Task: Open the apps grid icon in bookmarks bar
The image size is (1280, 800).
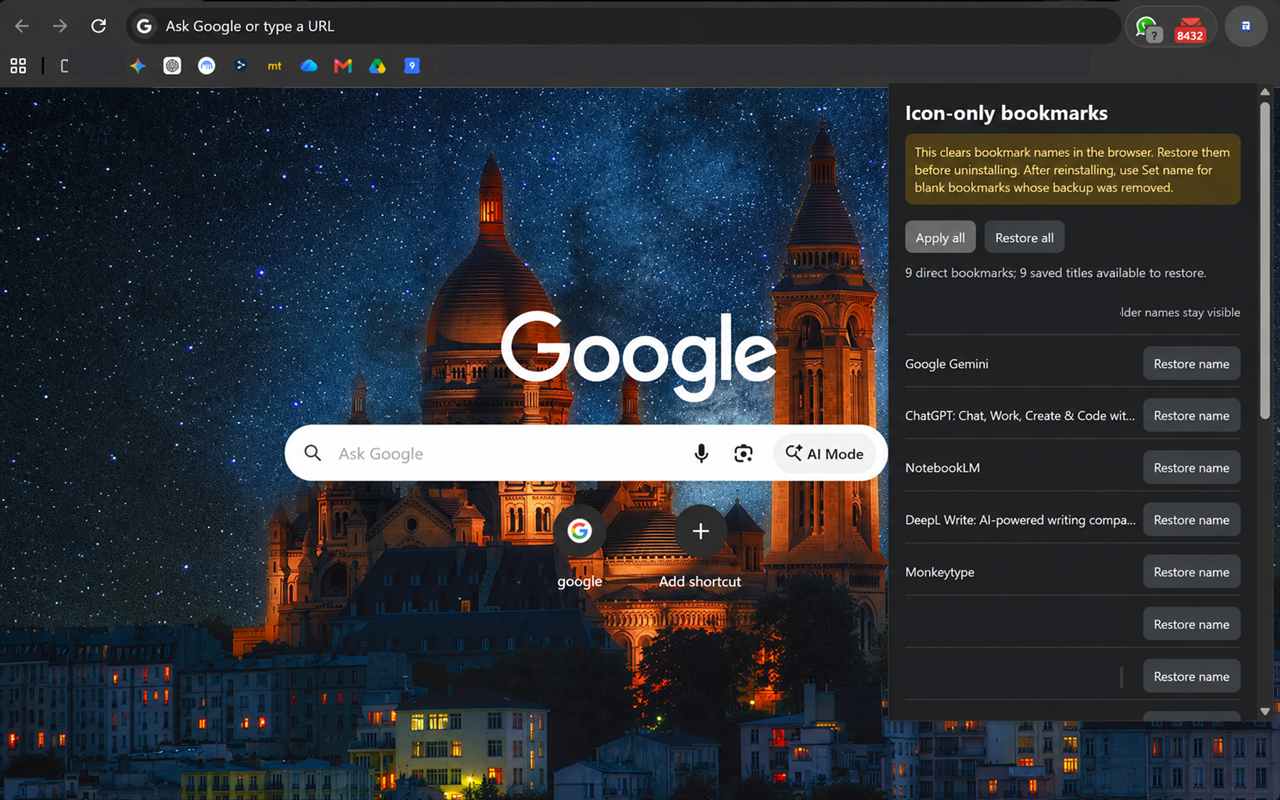Action: point(18,66)
